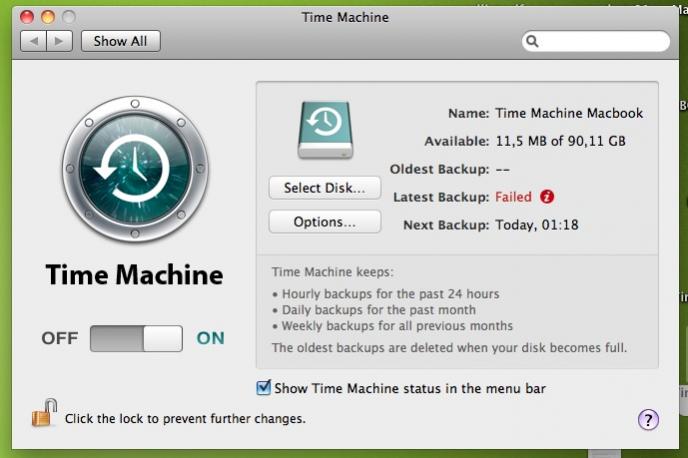Screen dimensions: 688x458
Task: Click the large Time Machine clock icon
Action: pyautogui.click(x=135, y=169)
